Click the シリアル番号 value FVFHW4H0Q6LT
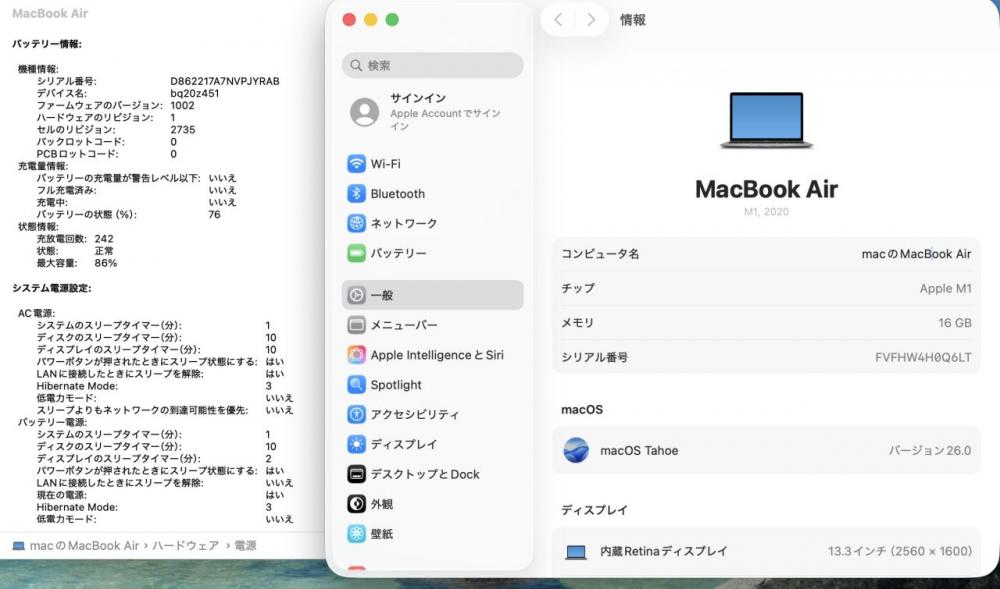 click(x=923, y=357)
